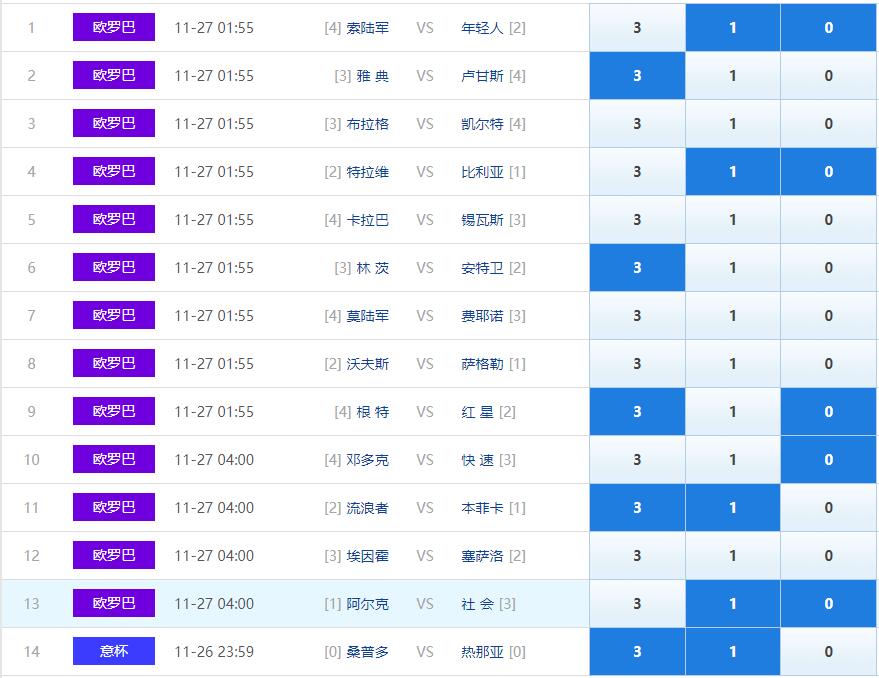Open home team 阿尔克 link
Screen dimensions: 879x678
367,605
